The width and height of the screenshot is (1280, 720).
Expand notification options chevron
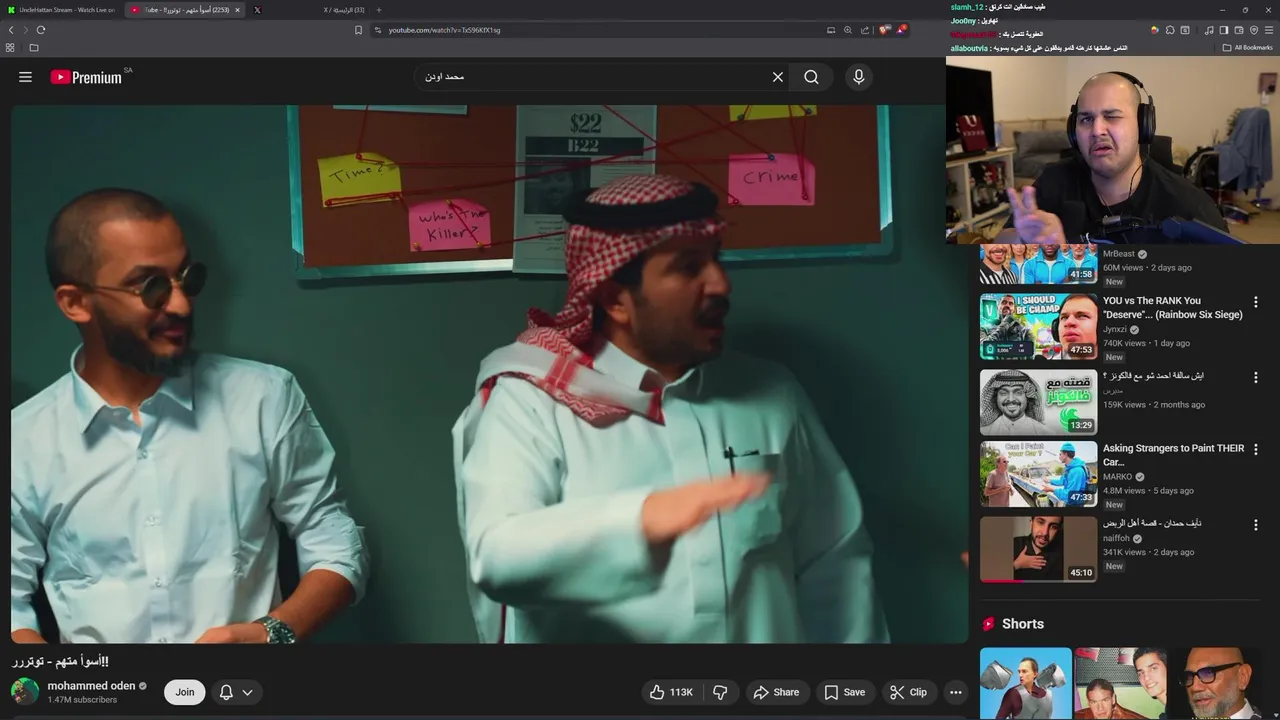247,692
